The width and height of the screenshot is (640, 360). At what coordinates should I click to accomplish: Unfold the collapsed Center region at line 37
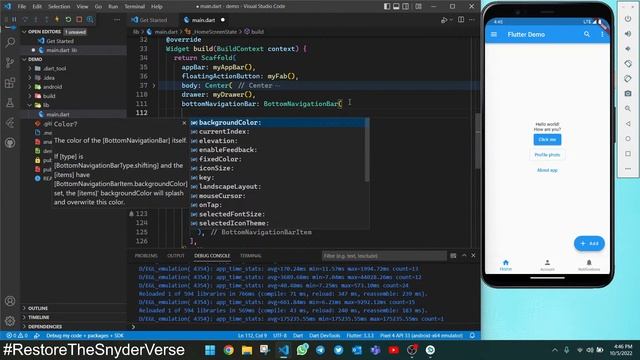pyautogui.click(x=154, y=86)
